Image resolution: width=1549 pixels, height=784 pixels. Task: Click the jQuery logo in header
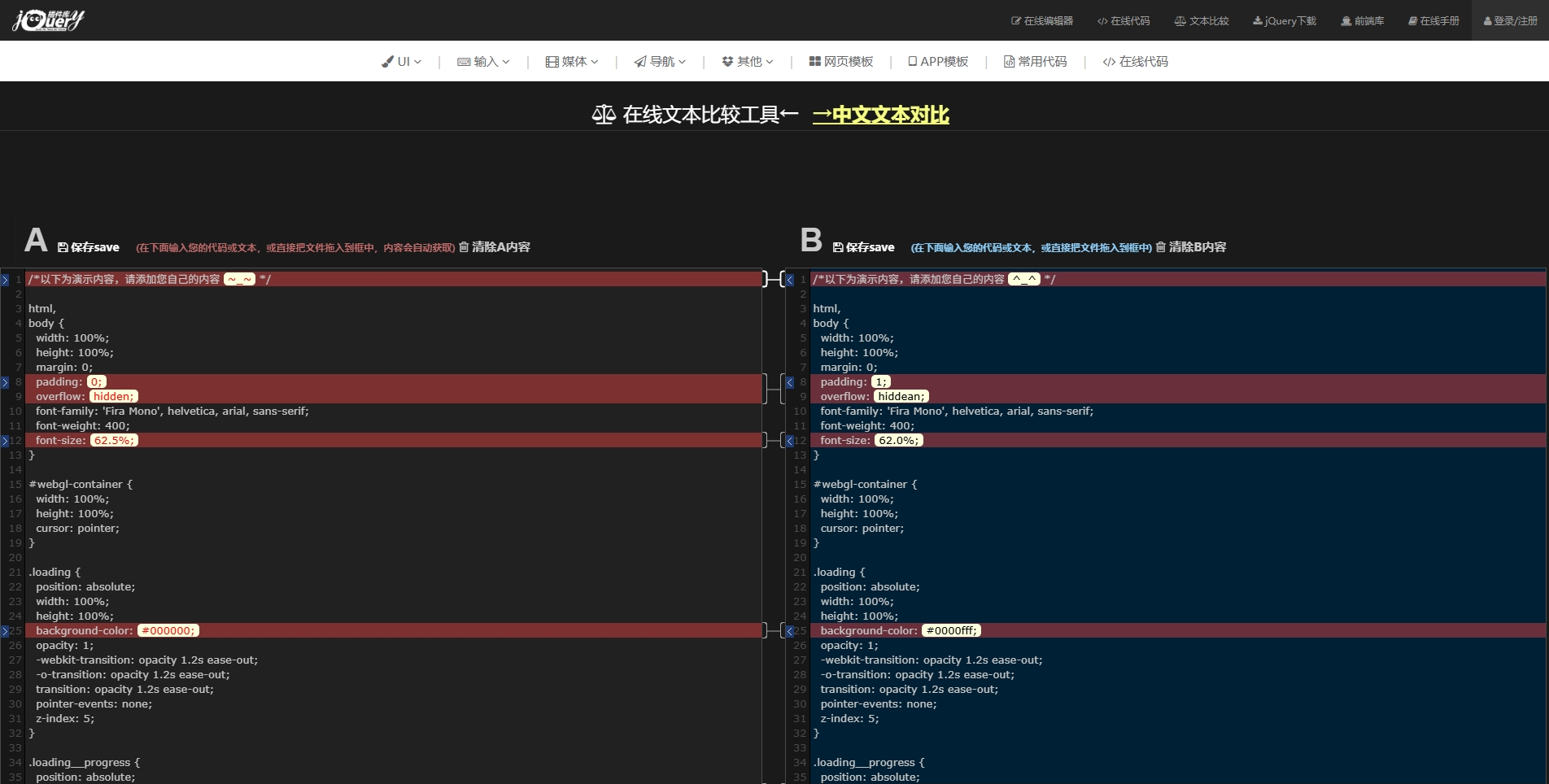(49, 20)
